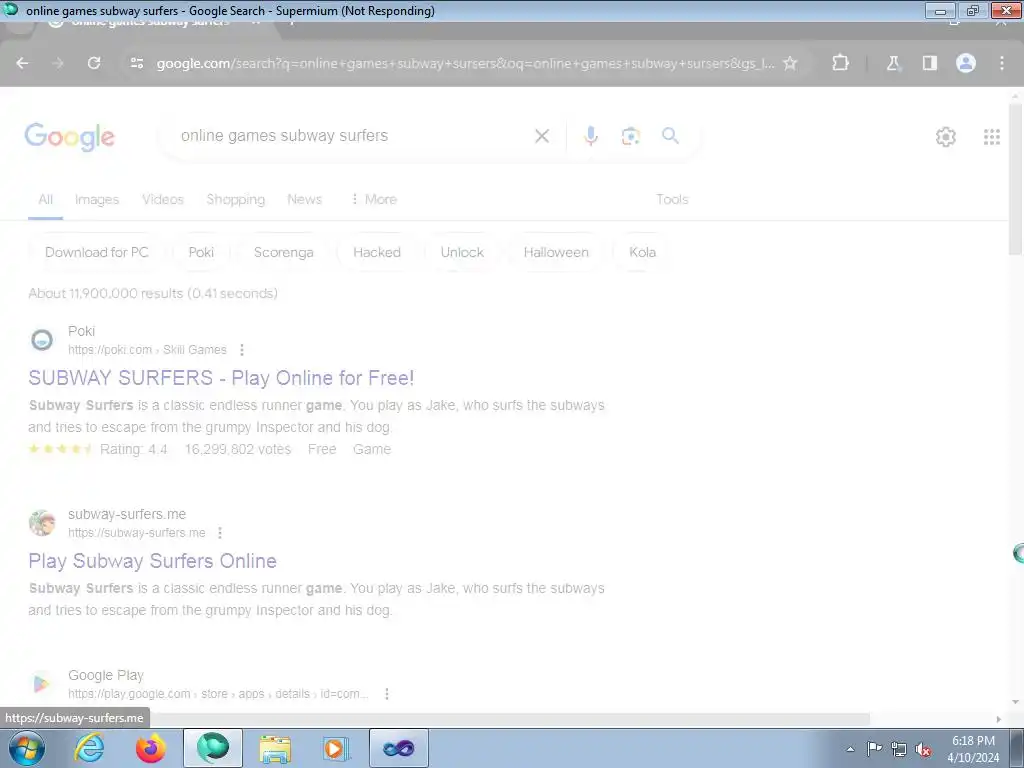Reload the page with refresh icon
The width and height of the screenshot is (1024, 768).
click(94, 63)
